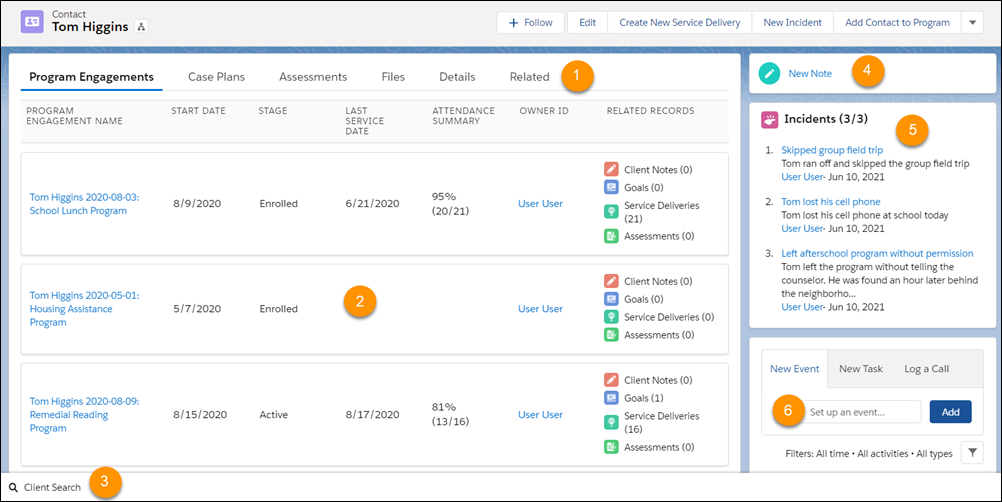This screenshot has width=1002, height=502.
Task: Open the Skipped group field trip incident
Action: [x=832, y=150]
